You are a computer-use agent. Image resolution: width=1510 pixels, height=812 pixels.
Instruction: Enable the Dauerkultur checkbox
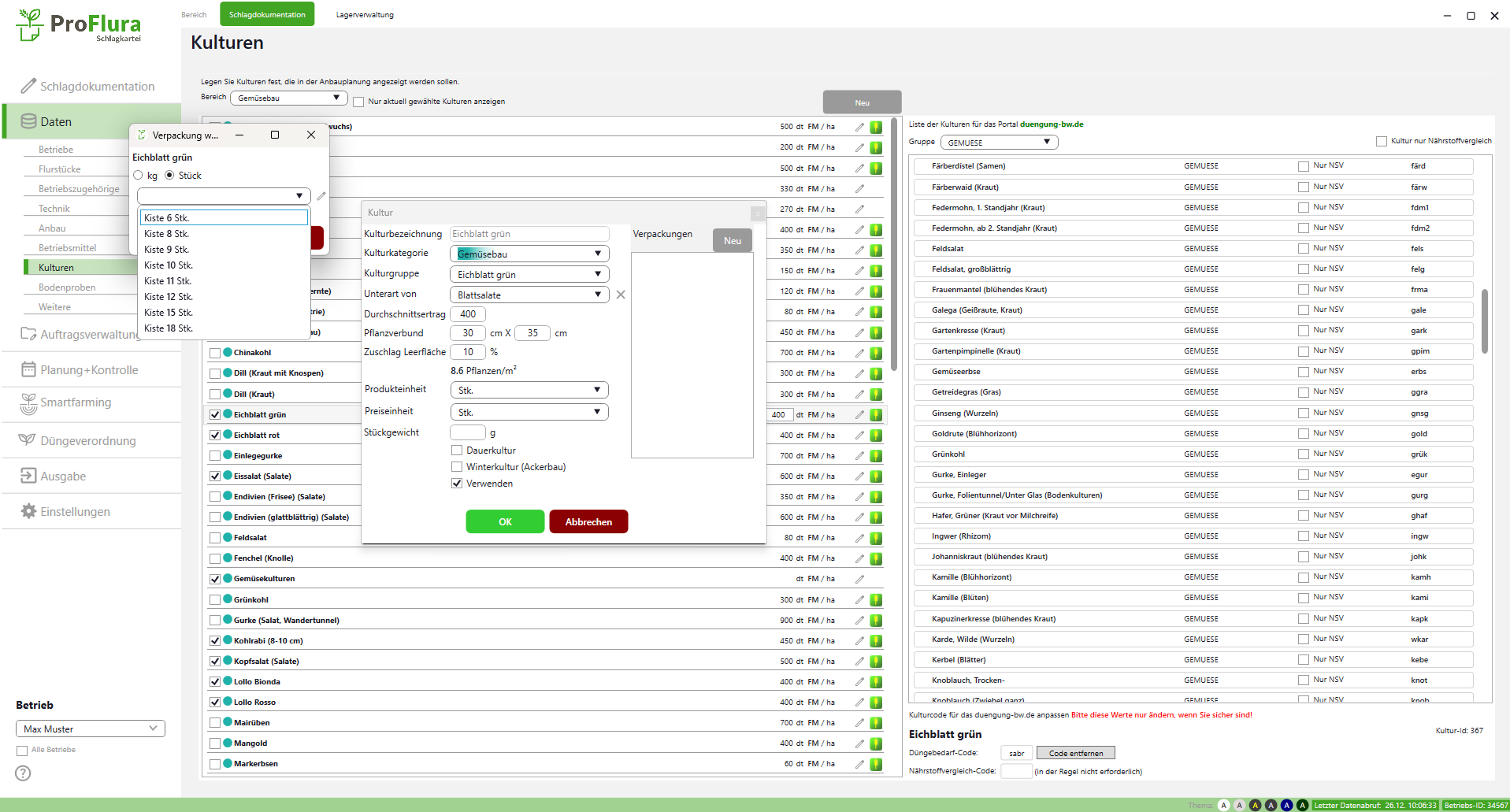(x=457, y=450)
